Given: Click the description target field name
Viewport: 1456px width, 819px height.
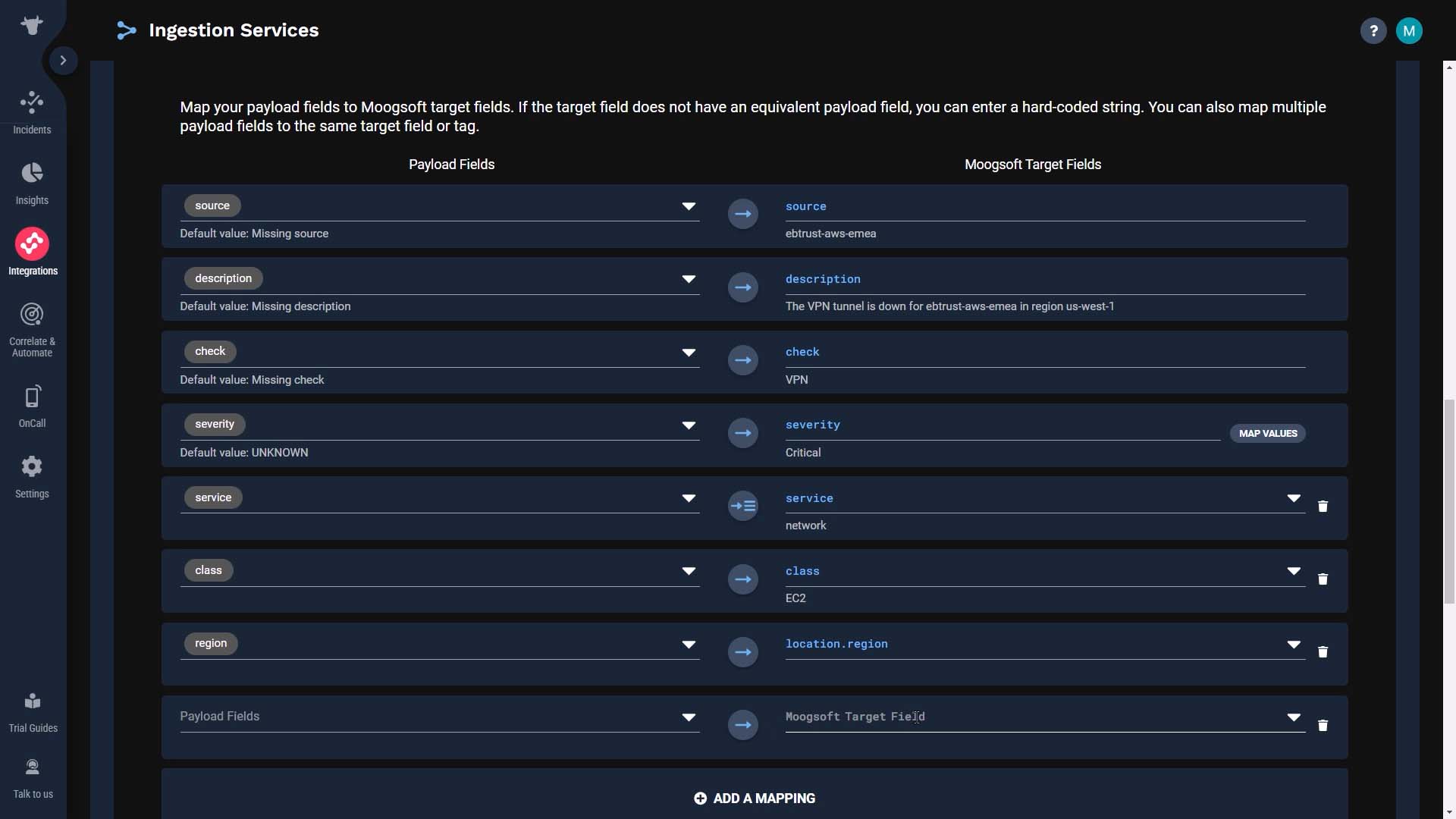Looking at the screenshot, I should tap(823, 279).
